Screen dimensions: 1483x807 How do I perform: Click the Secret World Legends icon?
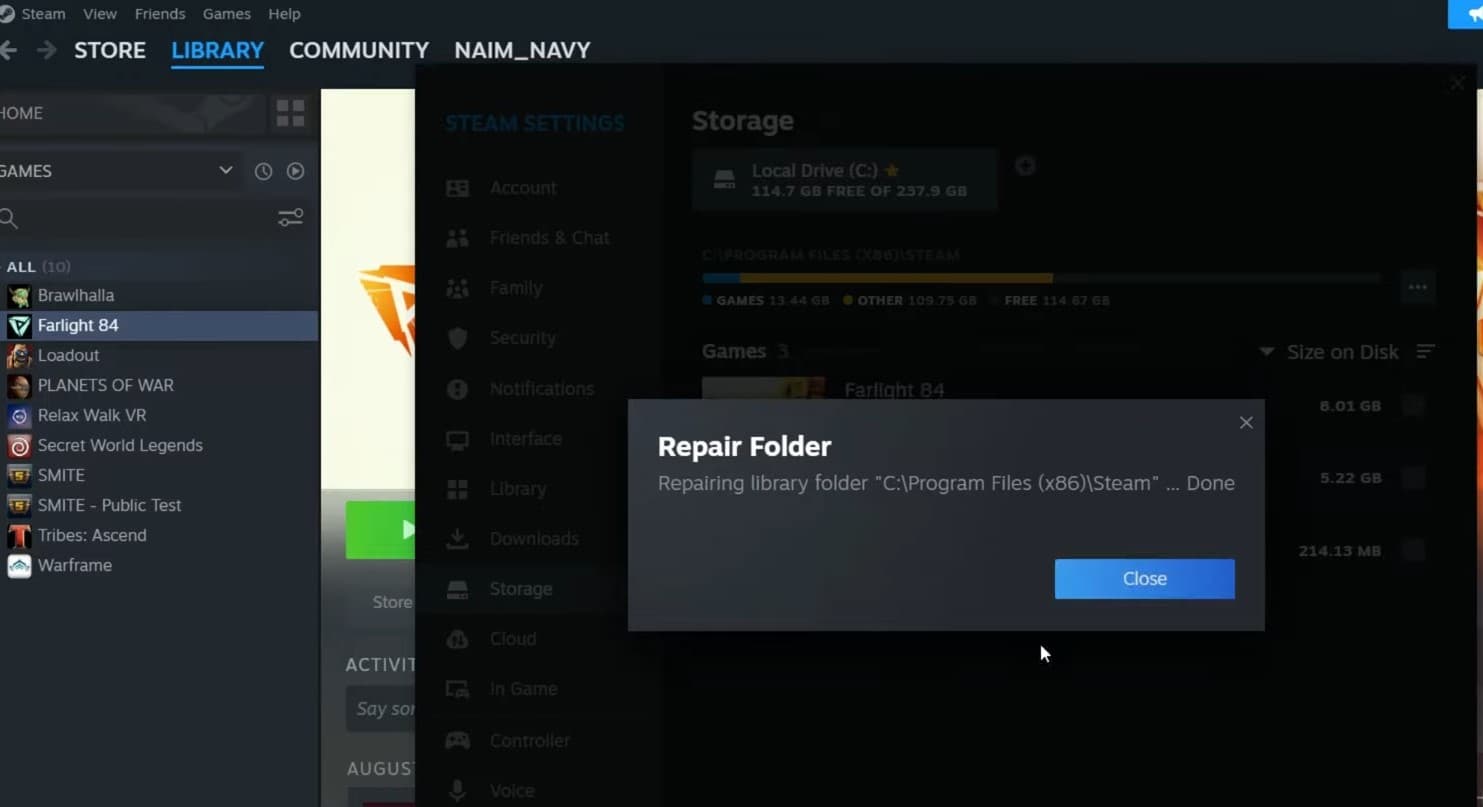(19, 446)
